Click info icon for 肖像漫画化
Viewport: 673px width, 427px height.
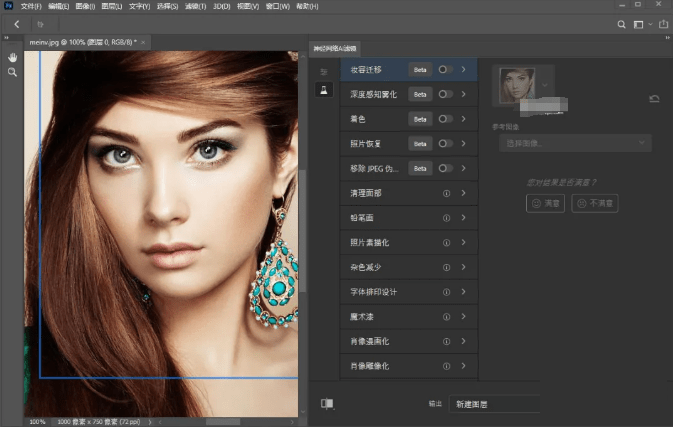[x=446, y=342]
